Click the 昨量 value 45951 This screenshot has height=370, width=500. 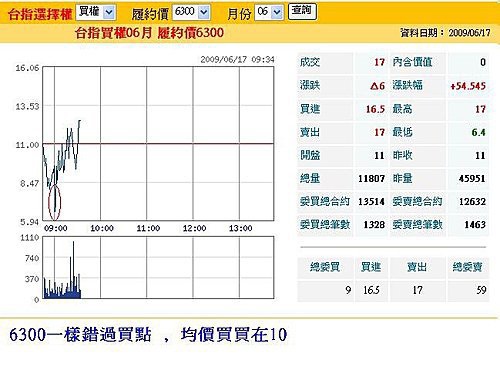(472, 179)
